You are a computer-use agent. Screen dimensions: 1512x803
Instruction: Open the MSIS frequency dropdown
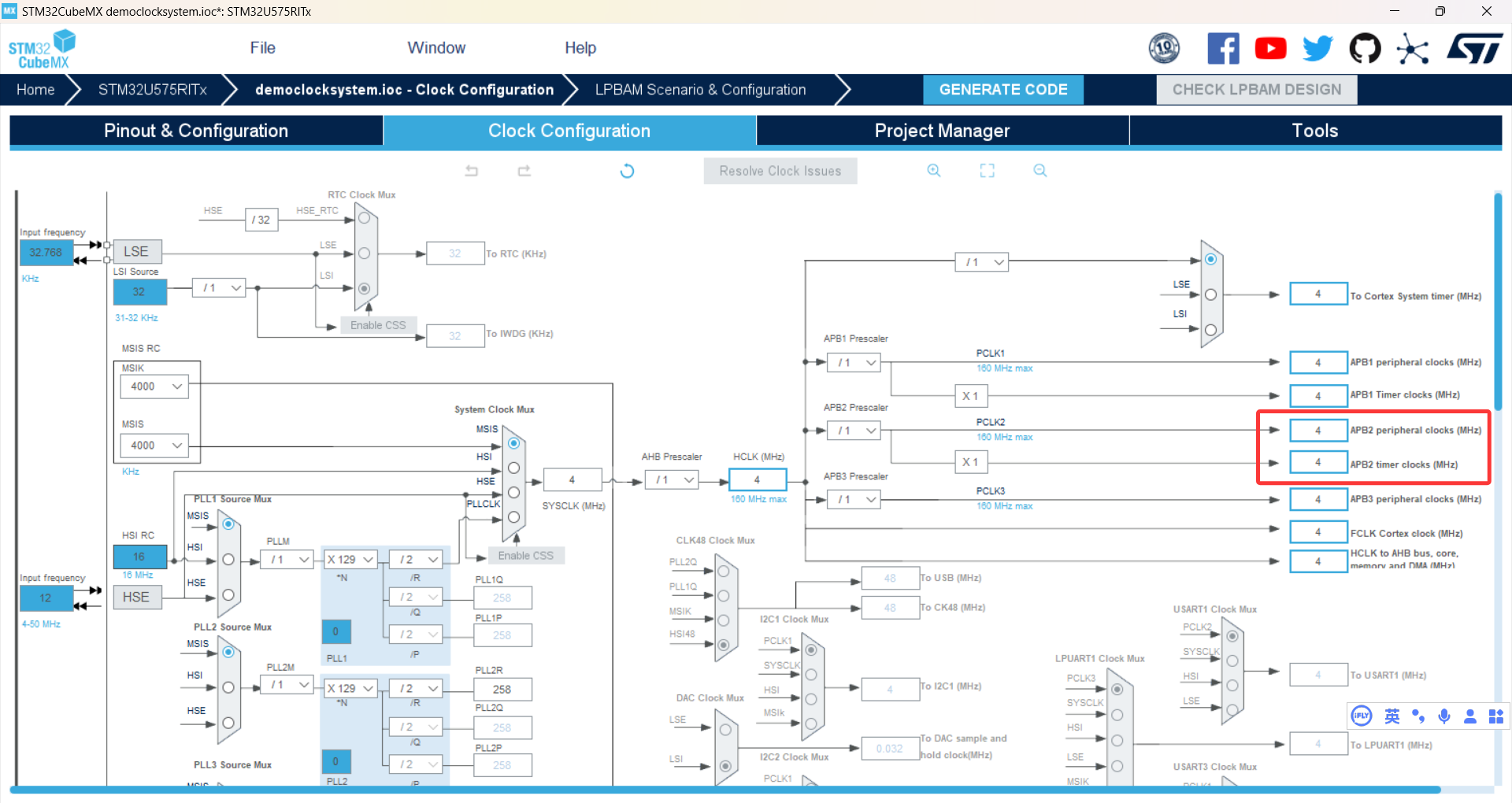pyautogui.click(x=154, y=446)
